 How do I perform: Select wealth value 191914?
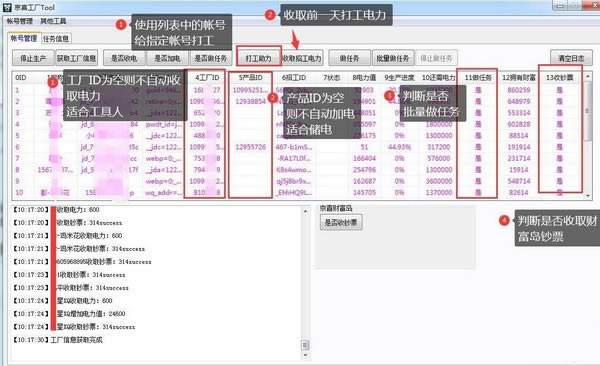(x=519, y=147)
